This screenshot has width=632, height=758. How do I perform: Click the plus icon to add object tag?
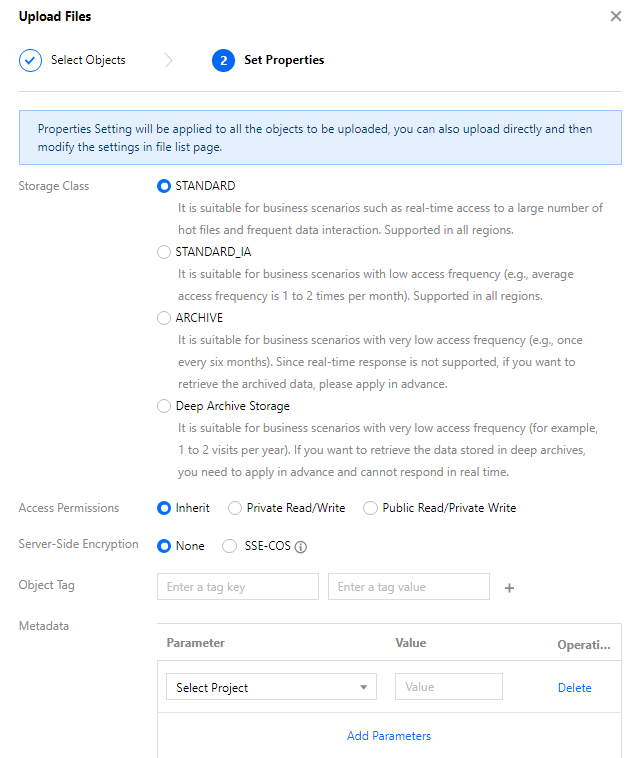click(509, 588)
